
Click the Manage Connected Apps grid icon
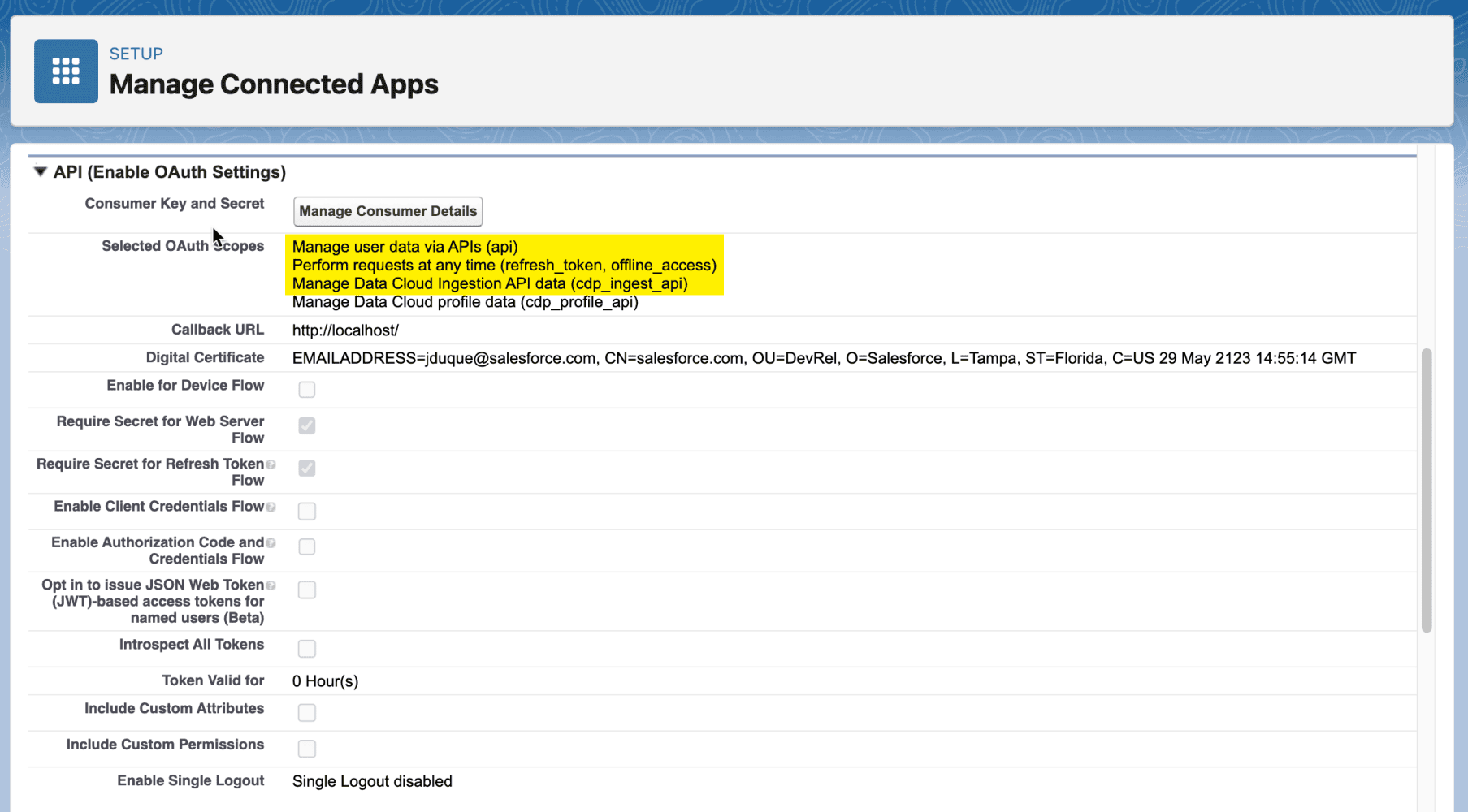(66, 71)
